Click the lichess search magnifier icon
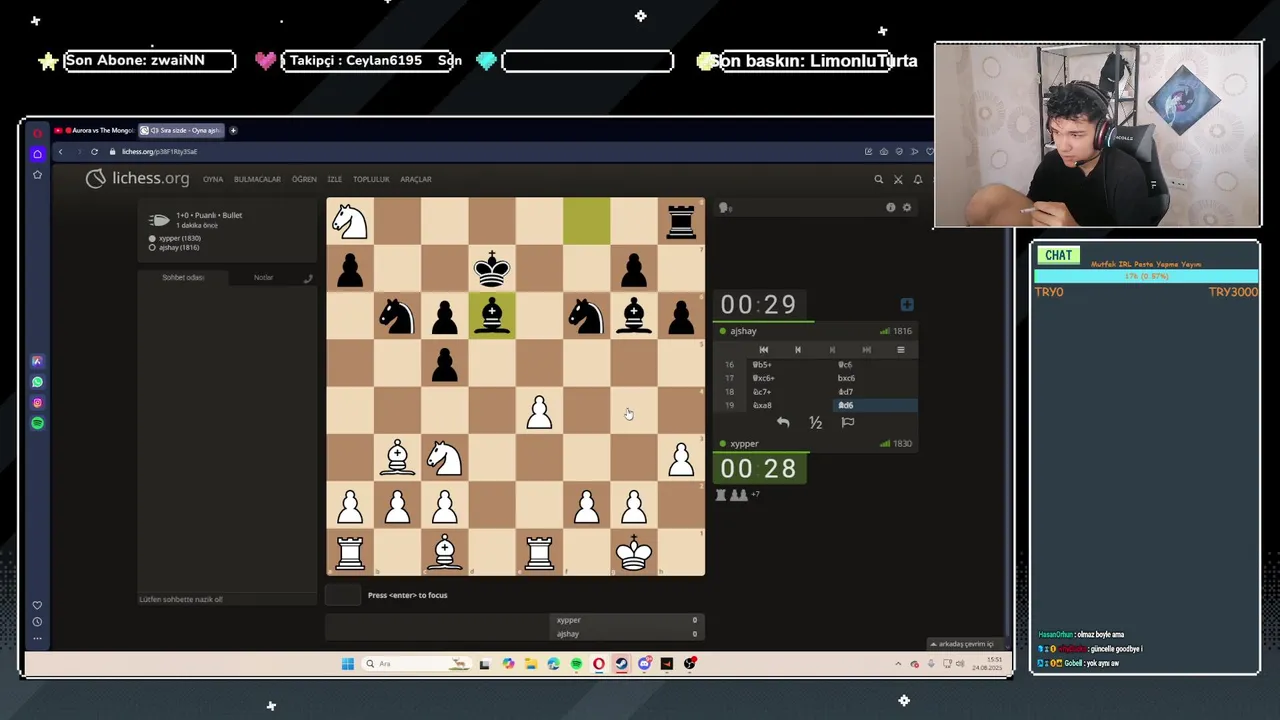The image size is (1280, 720). (879, 179)
